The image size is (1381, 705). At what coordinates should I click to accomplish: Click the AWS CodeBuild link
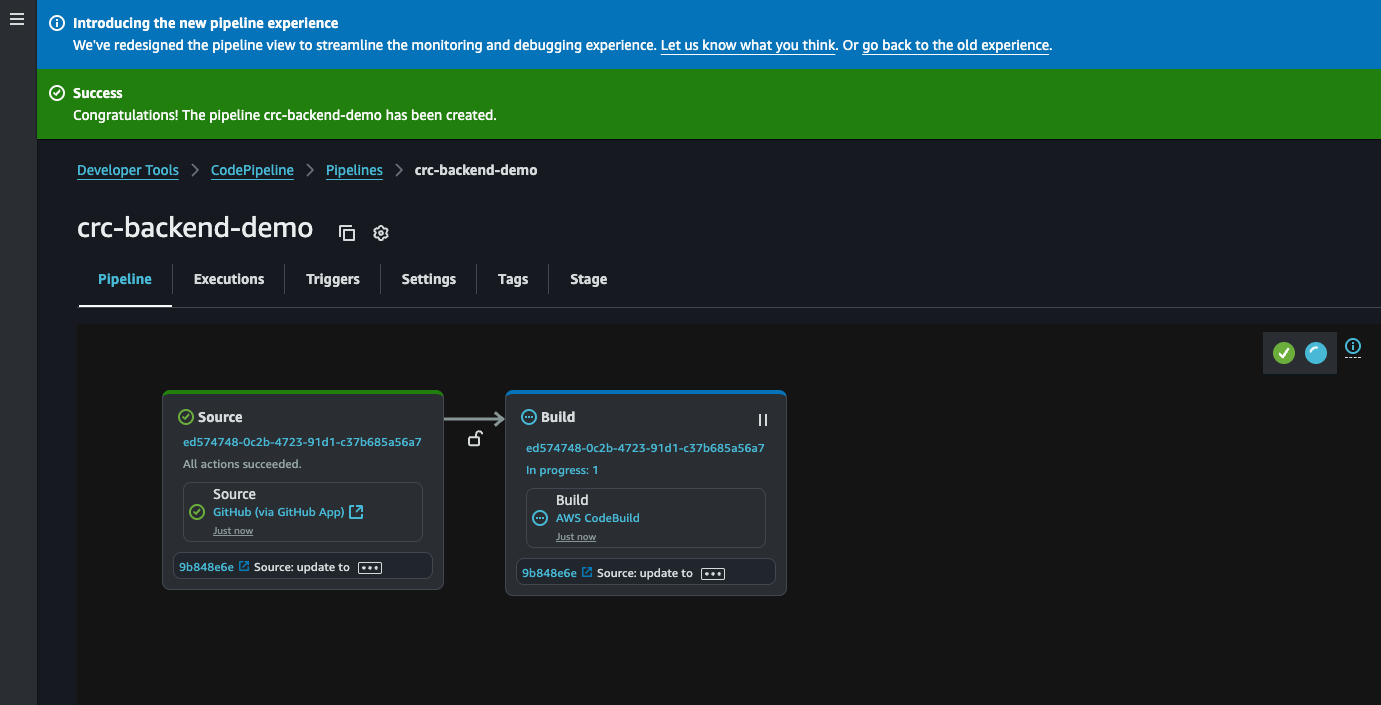597,518
